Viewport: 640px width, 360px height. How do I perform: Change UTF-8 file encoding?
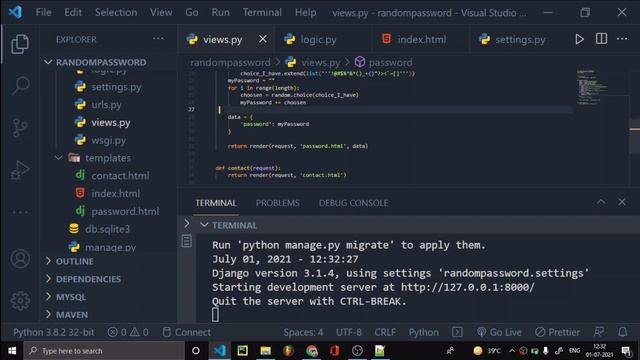pos(349,332)
